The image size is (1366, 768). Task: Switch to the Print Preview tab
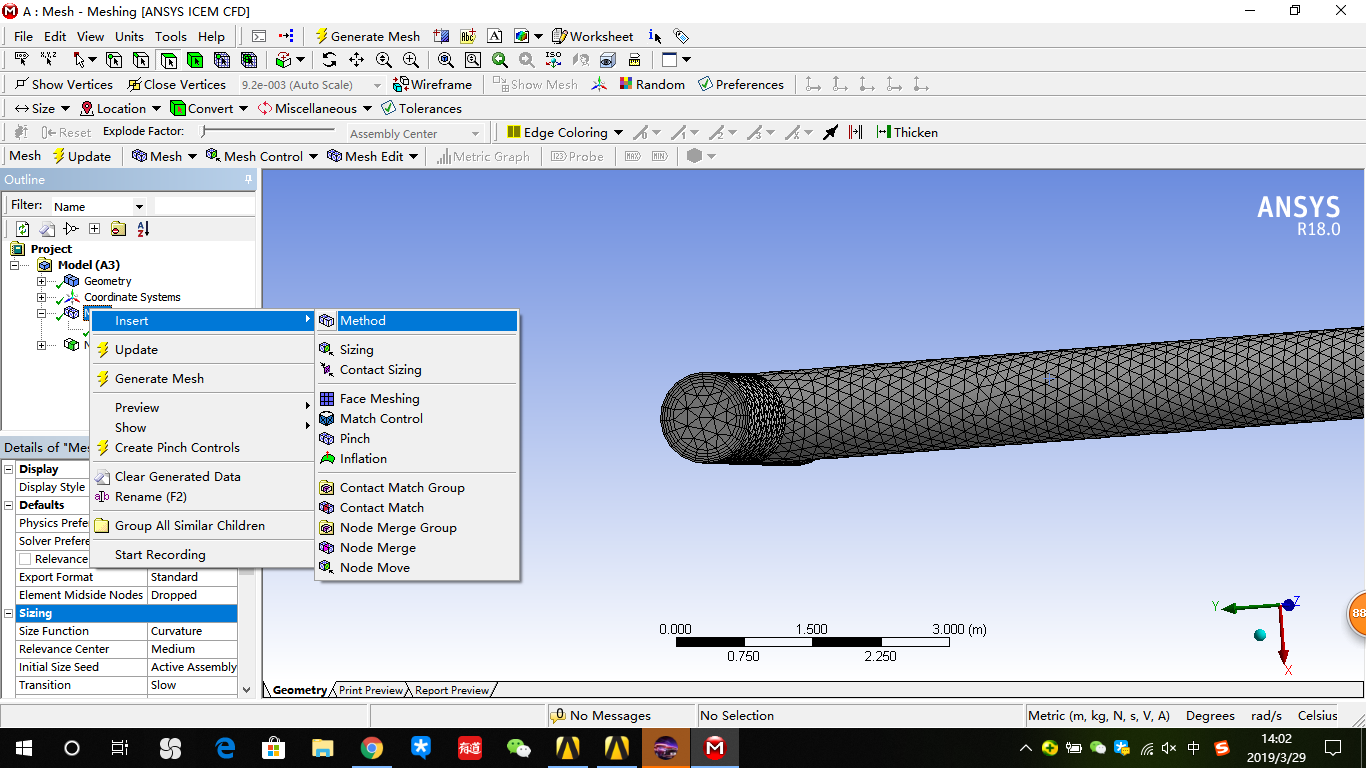click(x=370, y=689)
